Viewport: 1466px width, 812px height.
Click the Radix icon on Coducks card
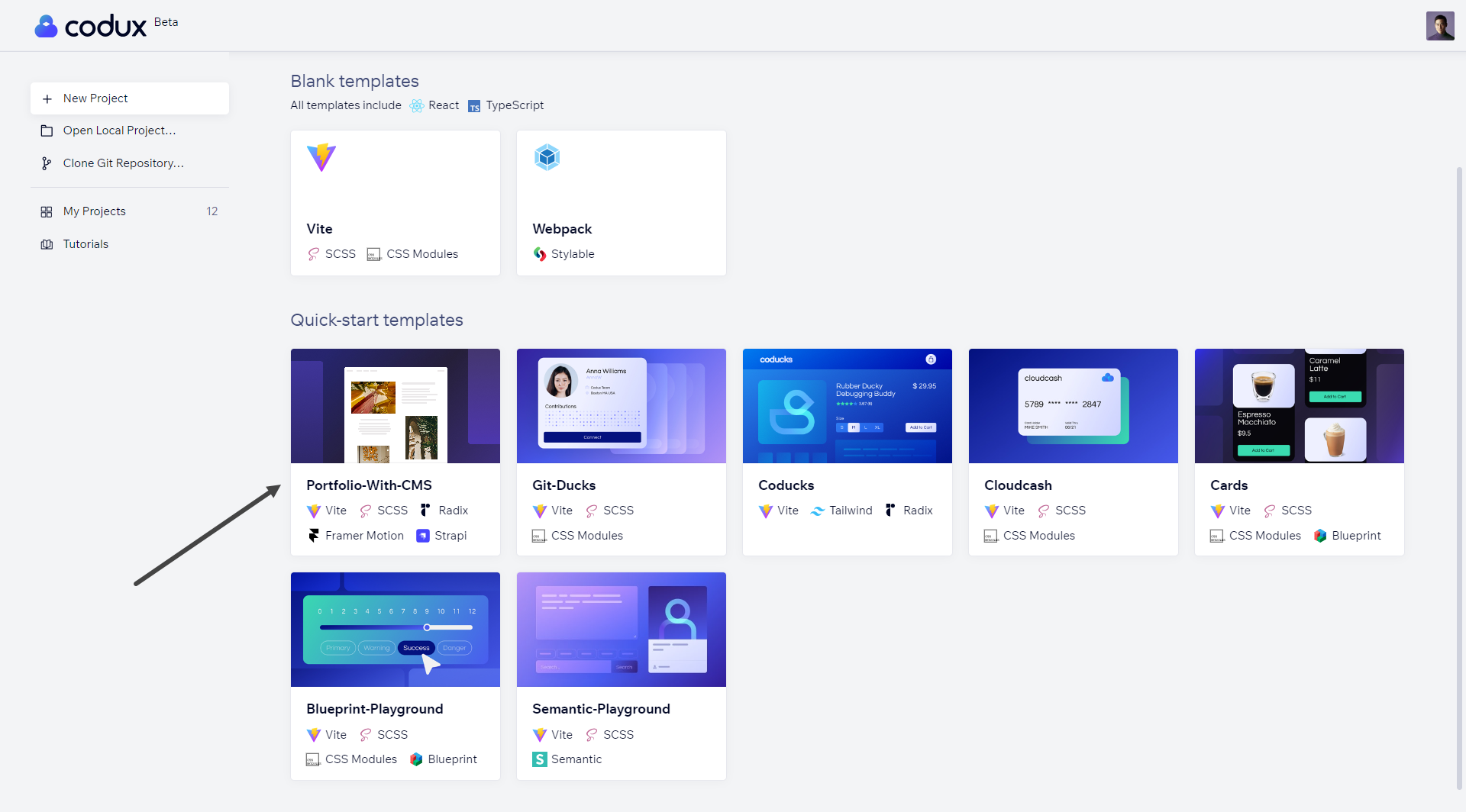point(890,510)
